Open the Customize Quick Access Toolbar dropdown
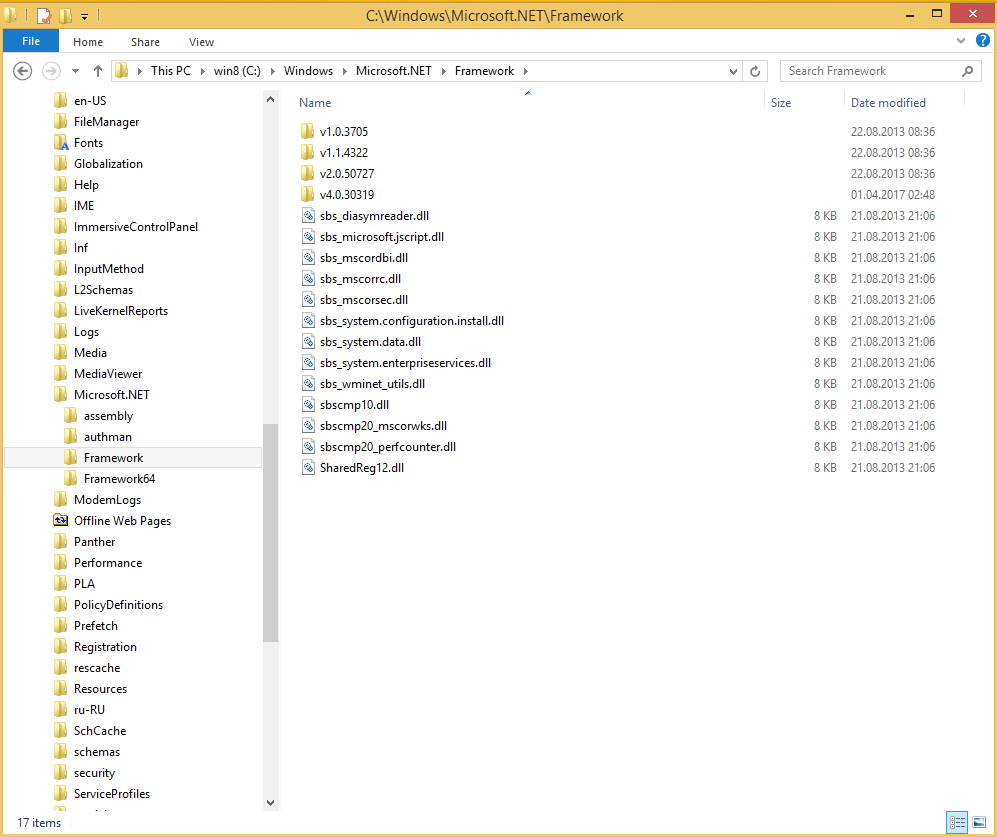Image resolution: width=997 pixels, height=837 pixels. (84, 16)
